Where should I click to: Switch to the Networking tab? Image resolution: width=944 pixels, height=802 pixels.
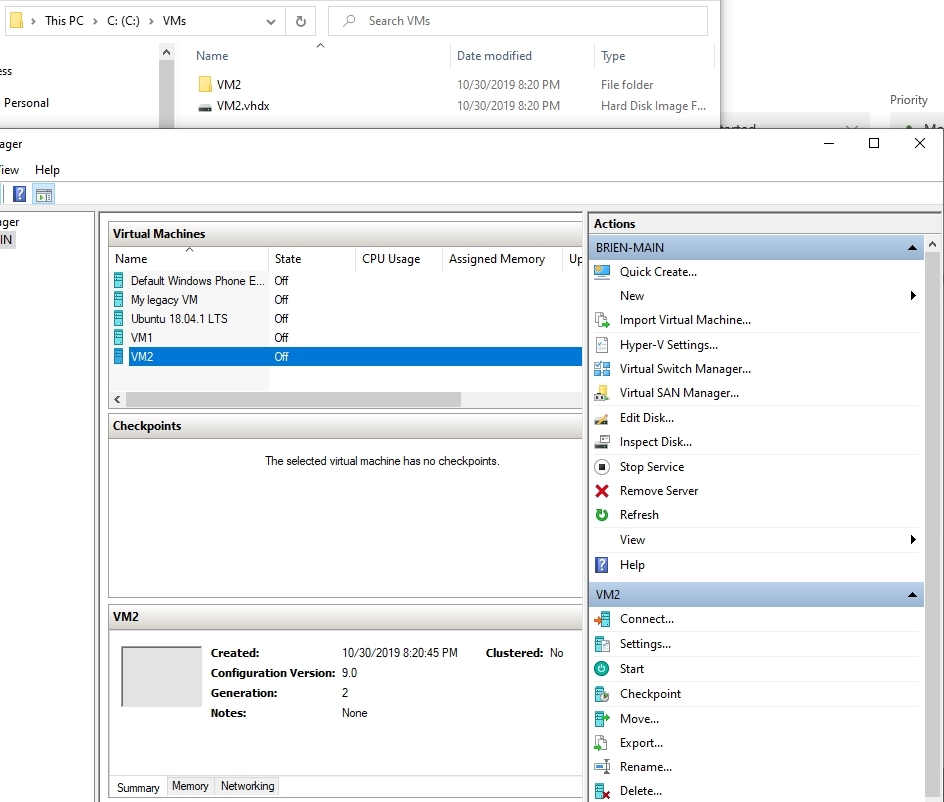click(247, 787)
